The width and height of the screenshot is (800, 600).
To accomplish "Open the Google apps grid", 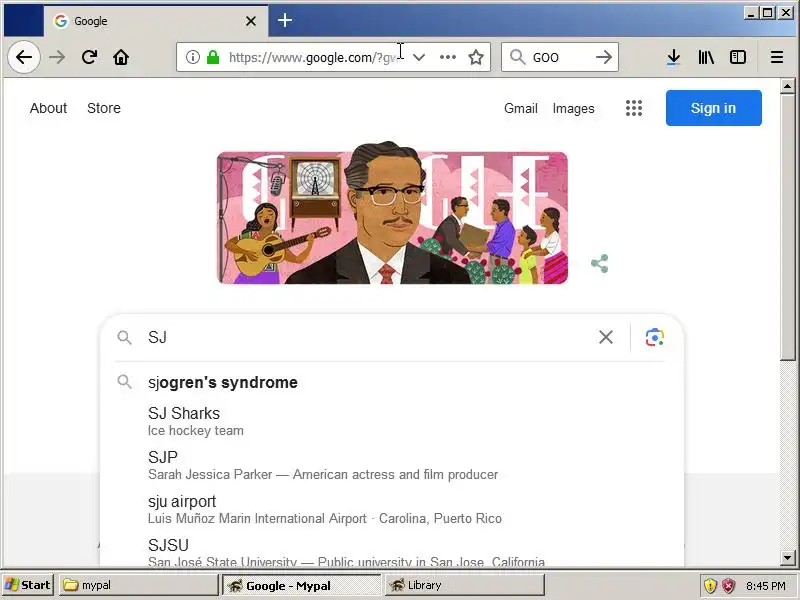I will pos(634,108).
